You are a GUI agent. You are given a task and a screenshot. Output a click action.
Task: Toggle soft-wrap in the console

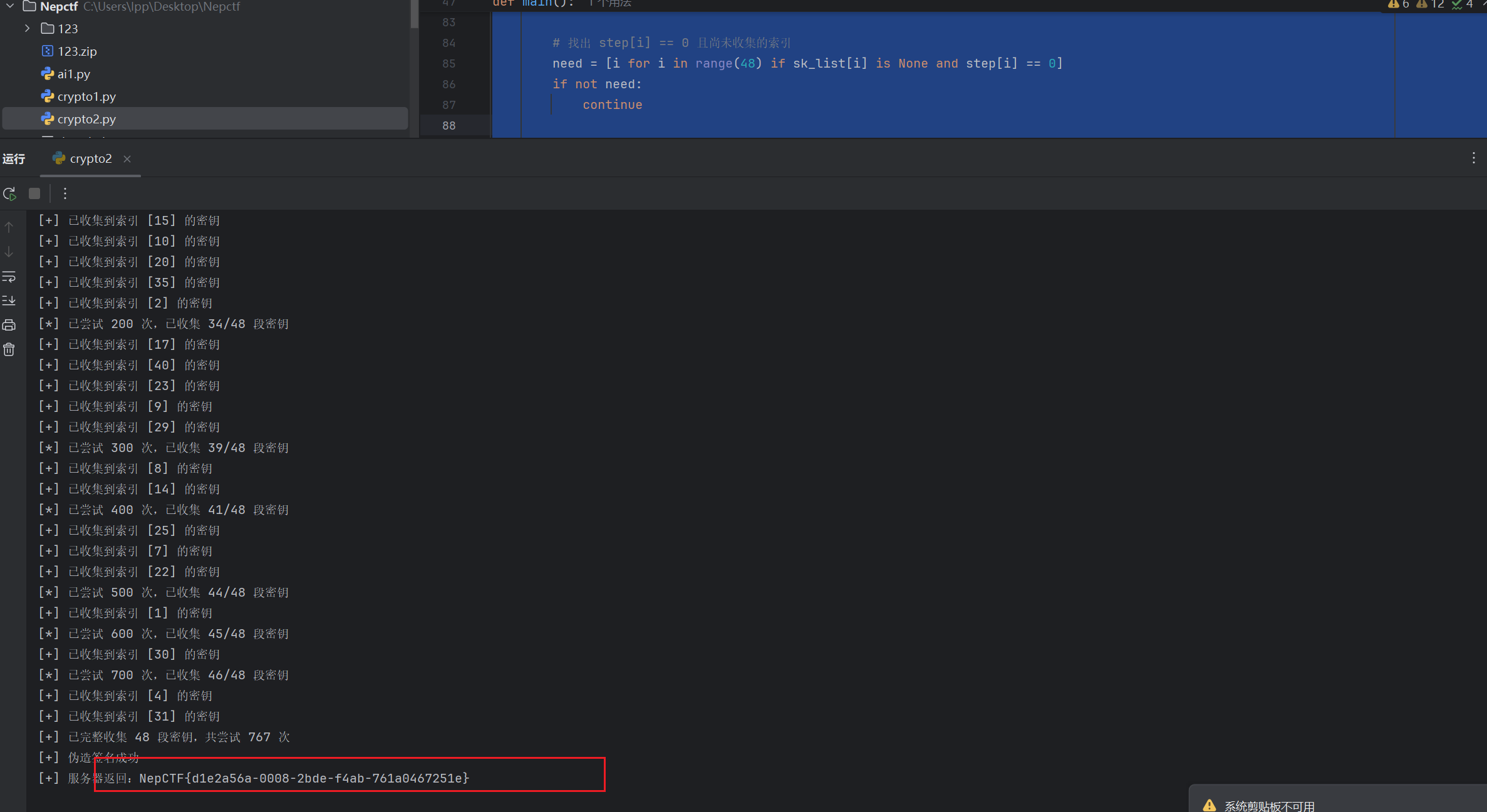tap(9, 276)
